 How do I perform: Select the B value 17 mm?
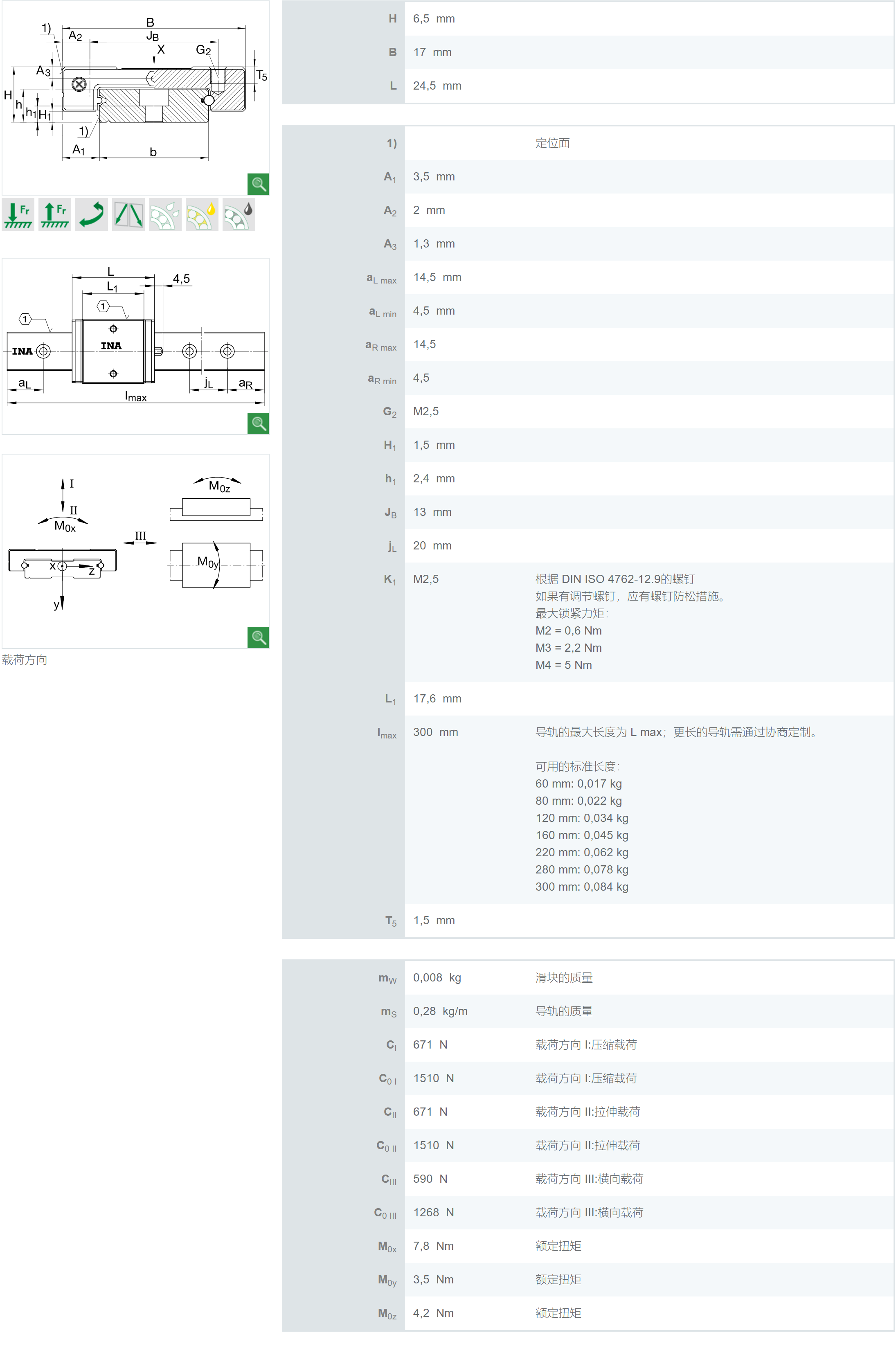point(432,52)
